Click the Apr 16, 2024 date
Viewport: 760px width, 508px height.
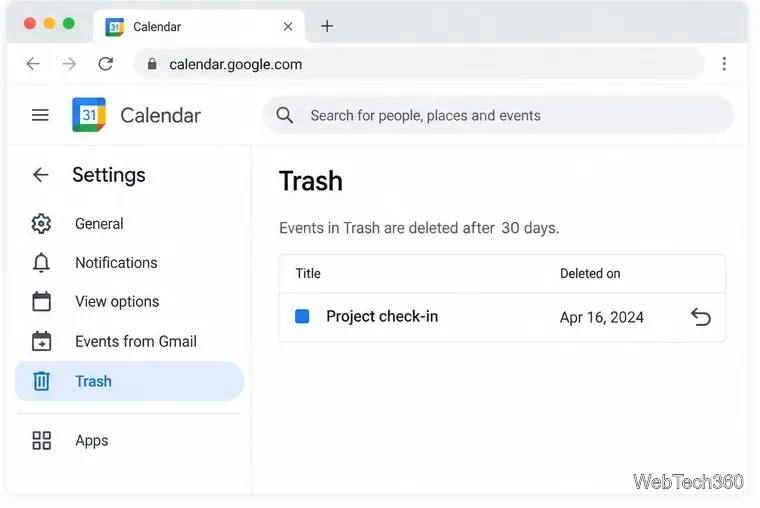coord(602,317)
